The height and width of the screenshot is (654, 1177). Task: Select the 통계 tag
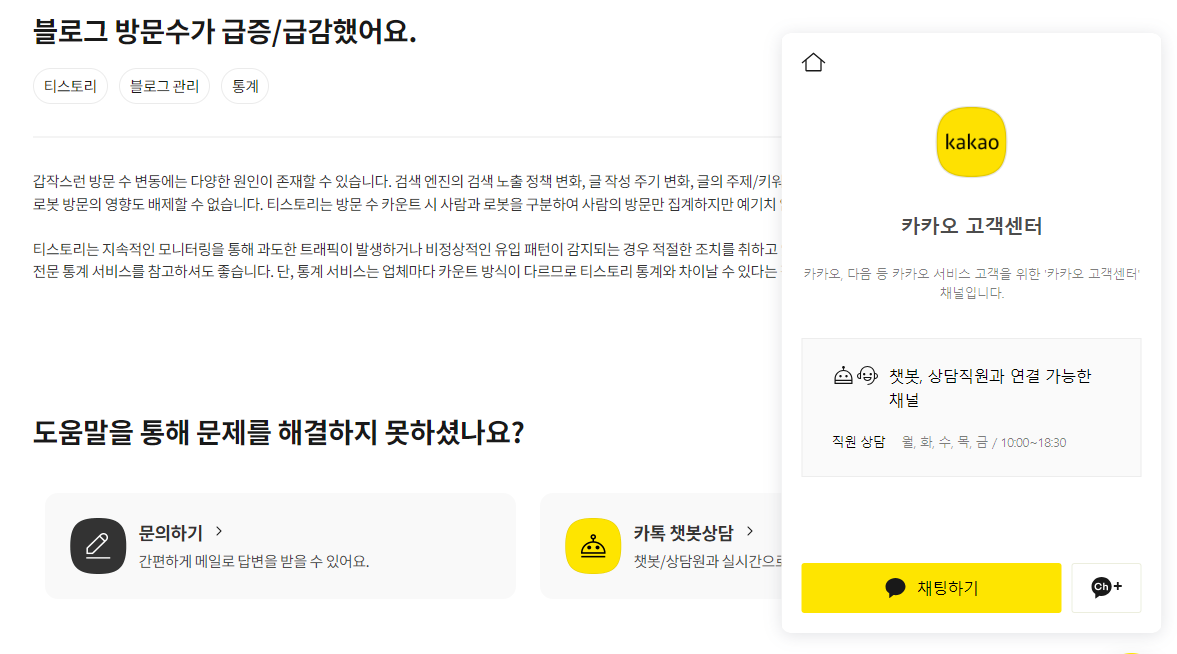[245, 86]
